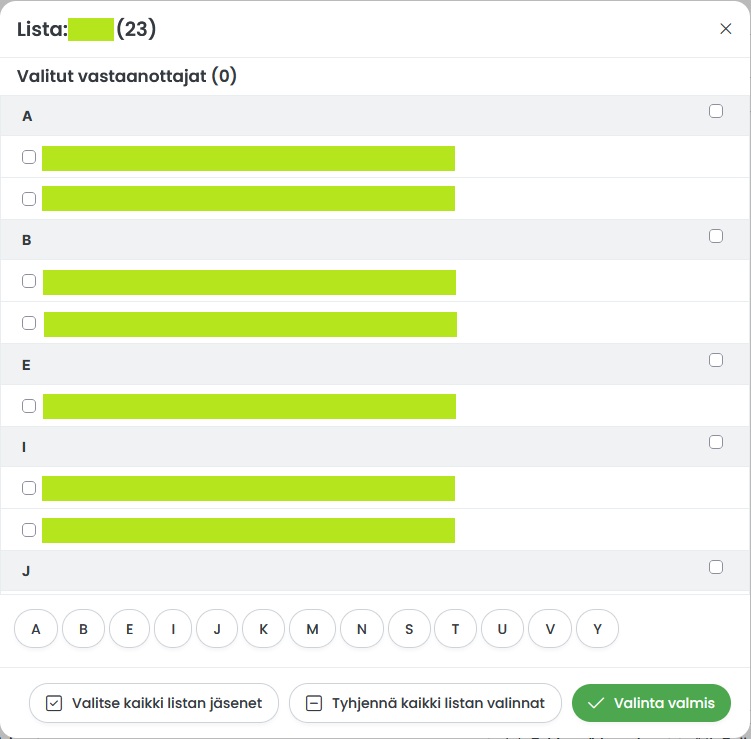
Task: Select all recipients in group E
Action: tap(716, 360)
